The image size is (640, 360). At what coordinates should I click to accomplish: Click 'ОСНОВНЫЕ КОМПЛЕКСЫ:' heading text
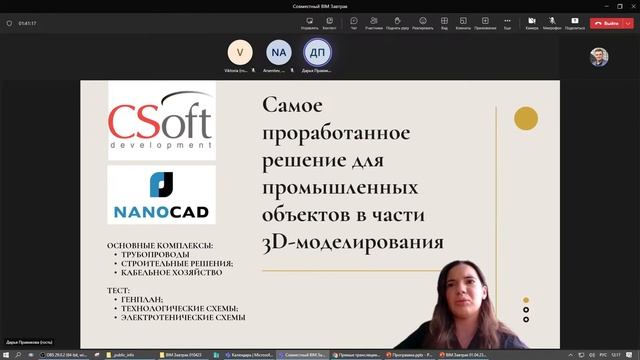coord(160,246)
